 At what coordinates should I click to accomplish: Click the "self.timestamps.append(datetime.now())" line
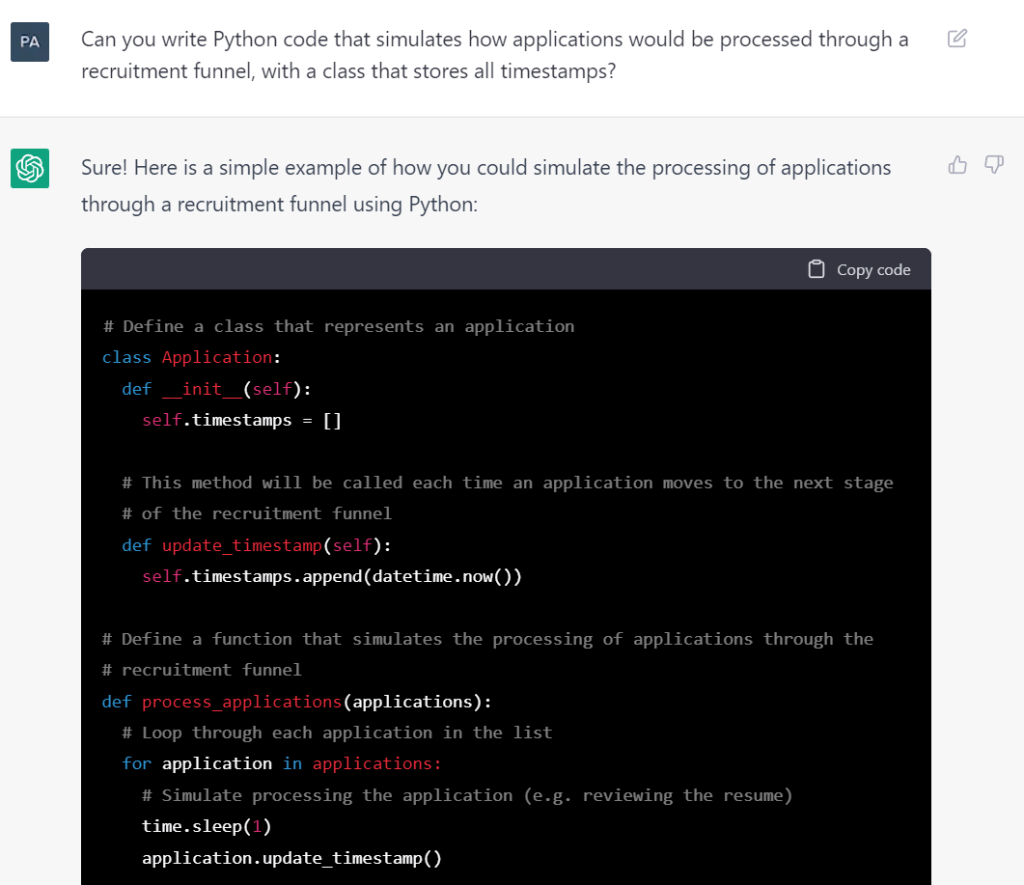click(332, 576)
